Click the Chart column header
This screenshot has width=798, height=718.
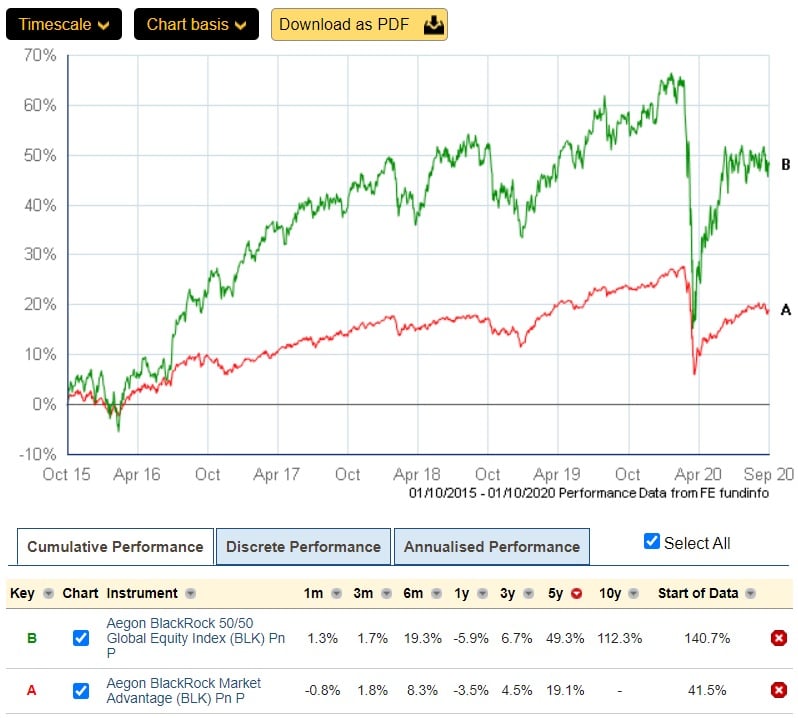coord(80,593)
